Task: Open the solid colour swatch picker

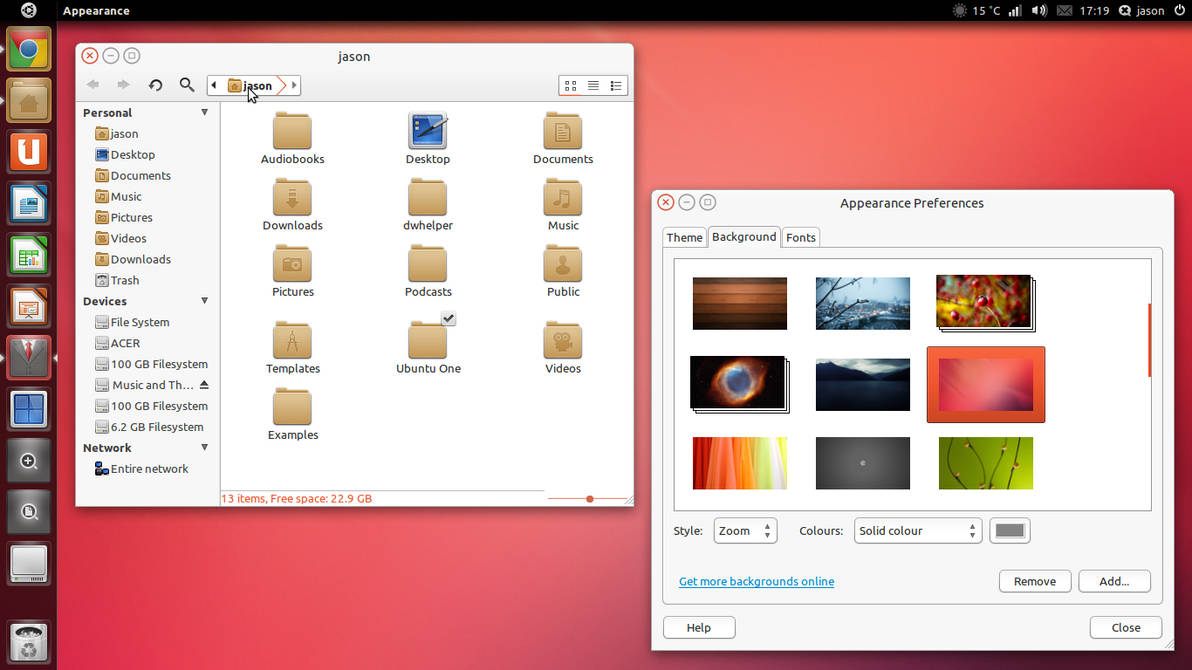Action: coord(1010,531)
